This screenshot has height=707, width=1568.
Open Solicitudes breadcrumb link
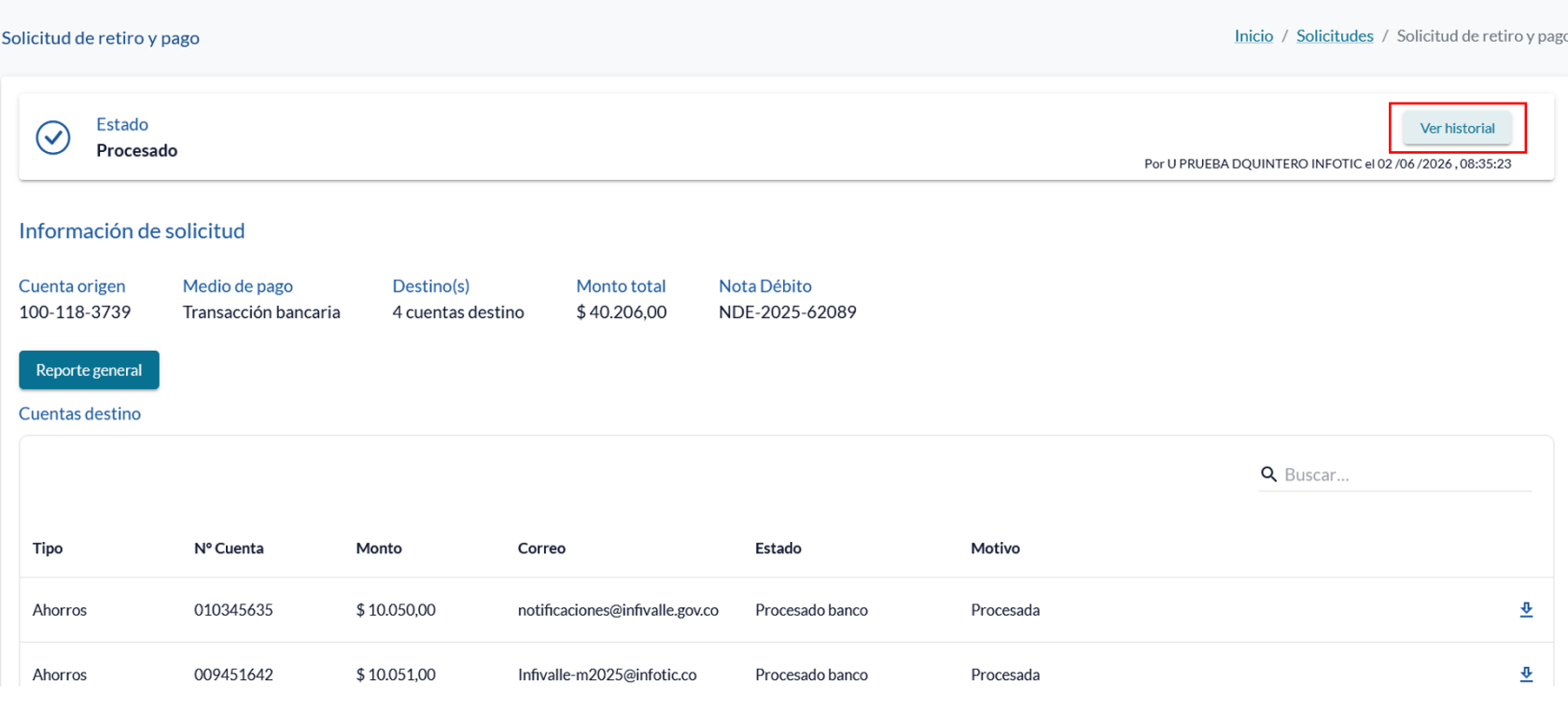(1335, 36)
